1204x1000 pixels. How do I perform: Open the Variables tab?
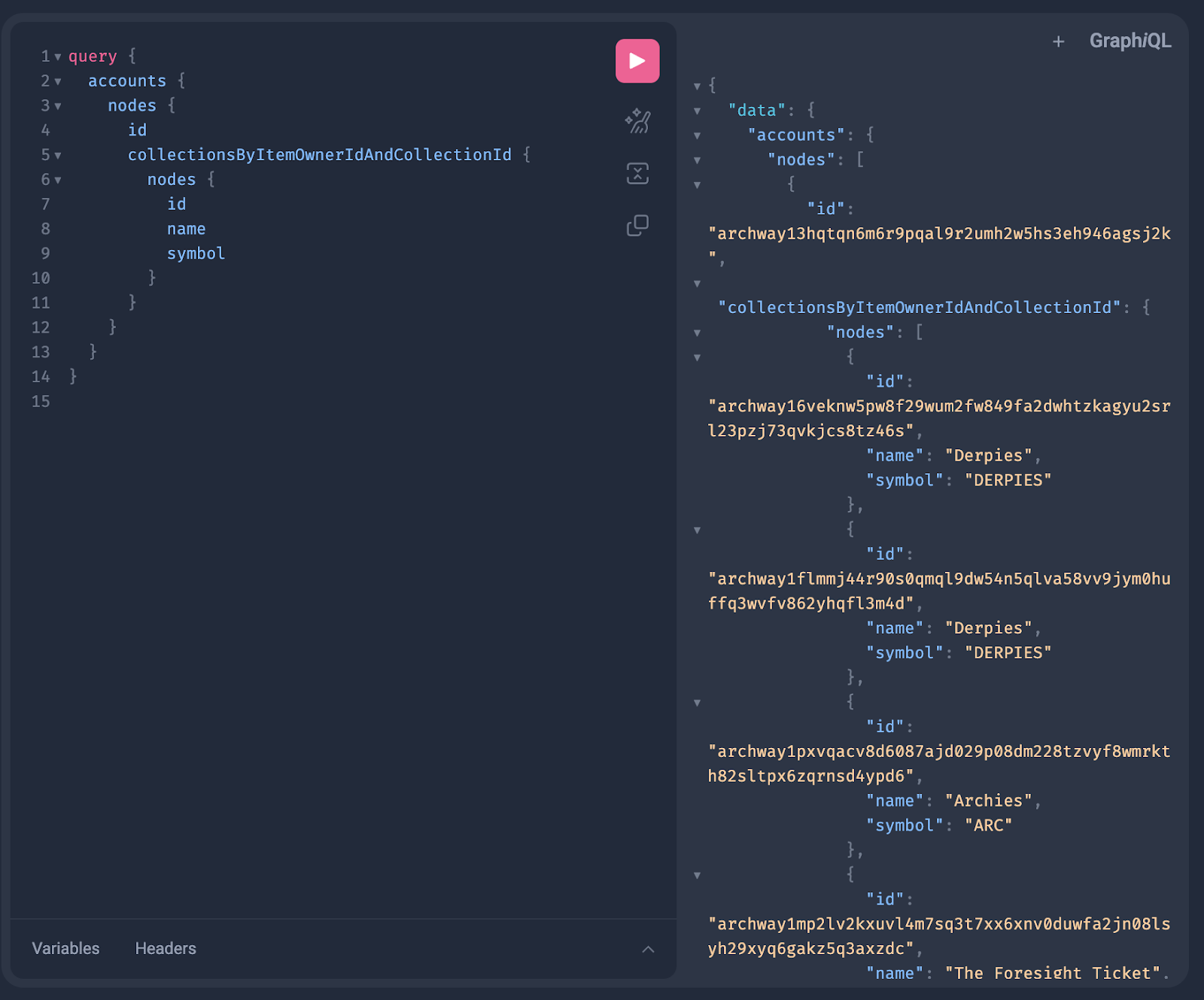click(65, 948)
